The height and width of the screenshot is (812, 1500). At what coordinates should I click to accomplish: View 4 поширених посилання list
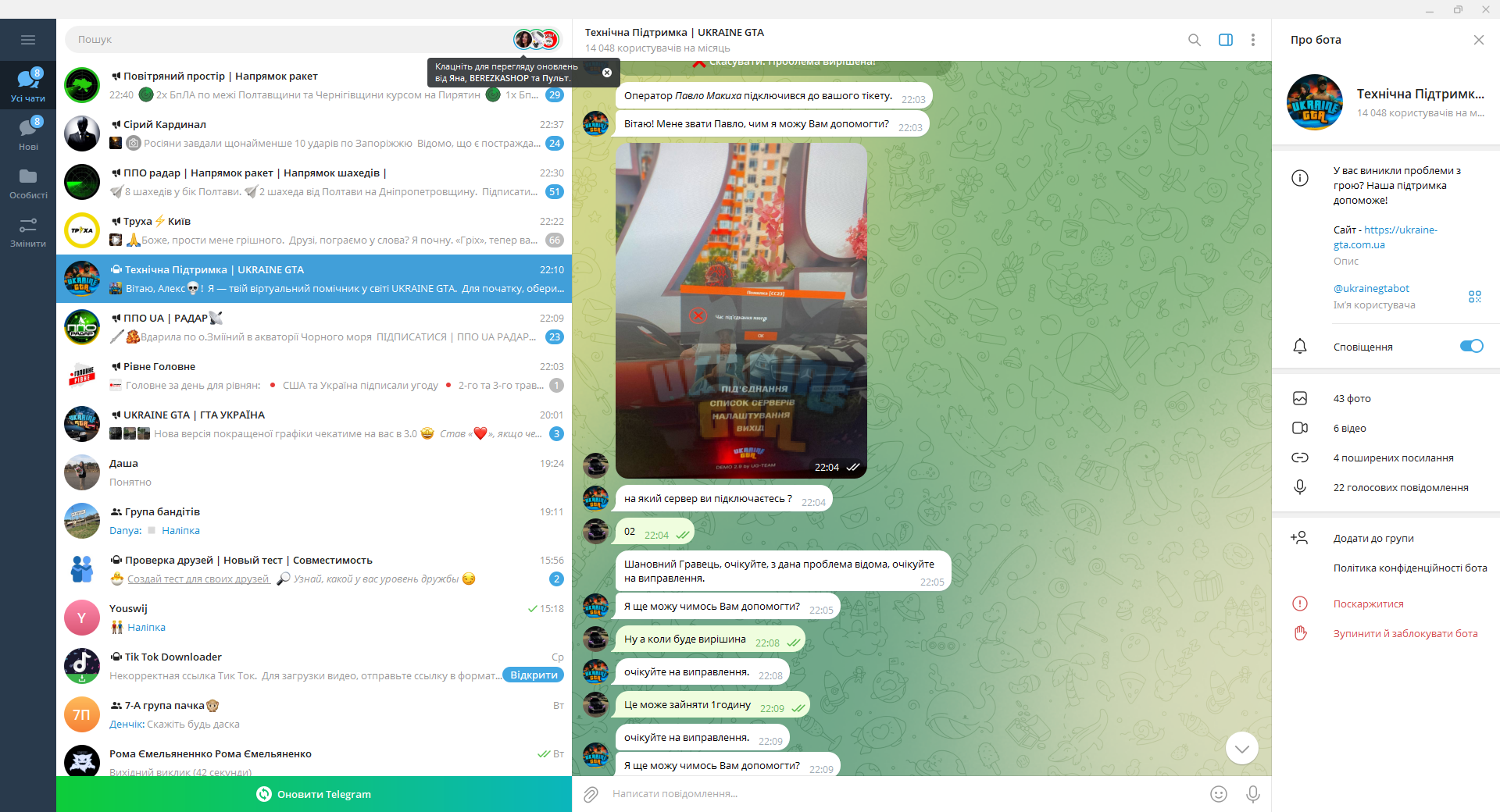[1386, 458]
